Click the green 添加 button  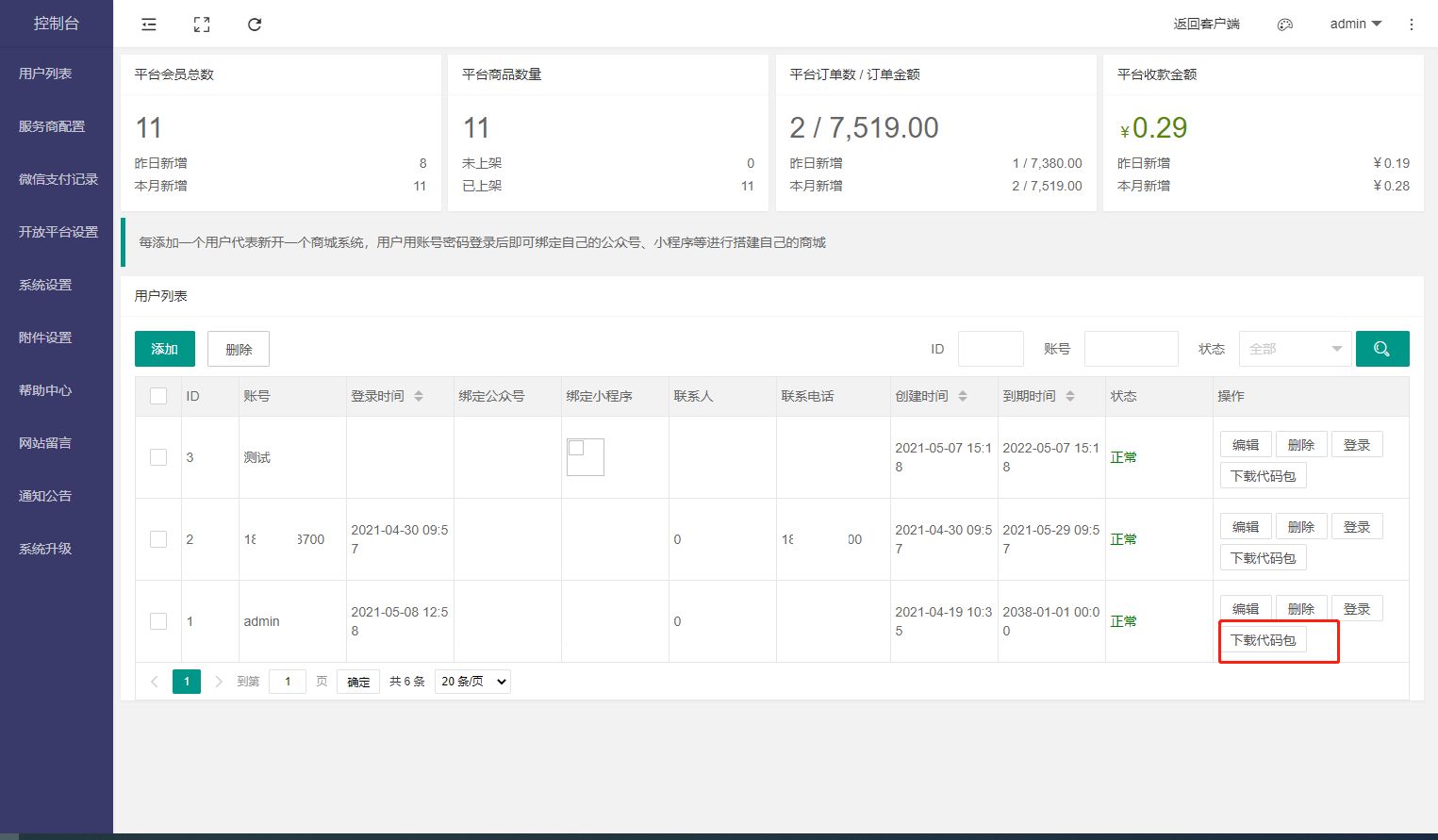[164, 349]
